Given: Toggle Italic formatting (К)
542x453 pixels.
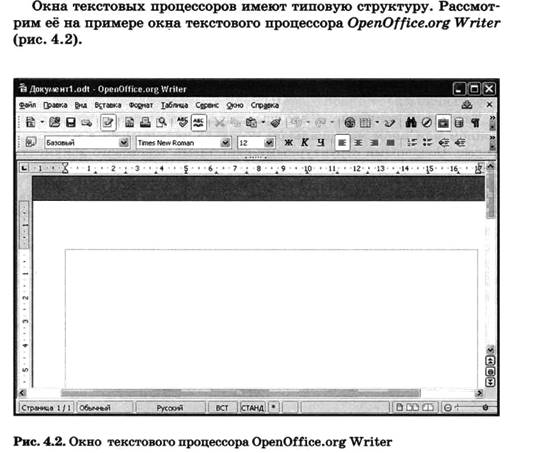Looking at the screenshot, I should [305, 142].
